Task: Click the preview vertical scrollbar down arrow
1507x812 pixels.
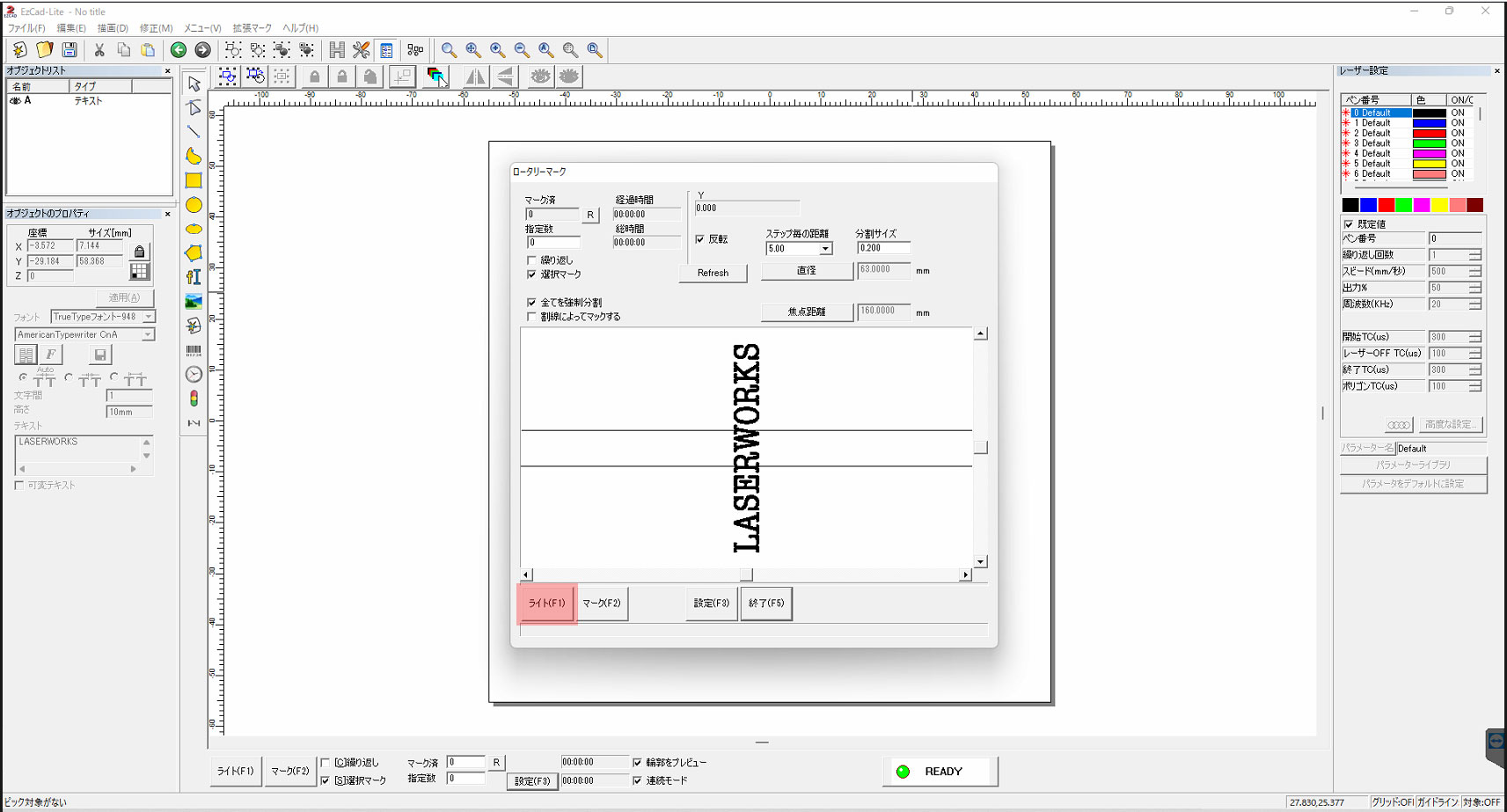Action: [x=981, y=561]
